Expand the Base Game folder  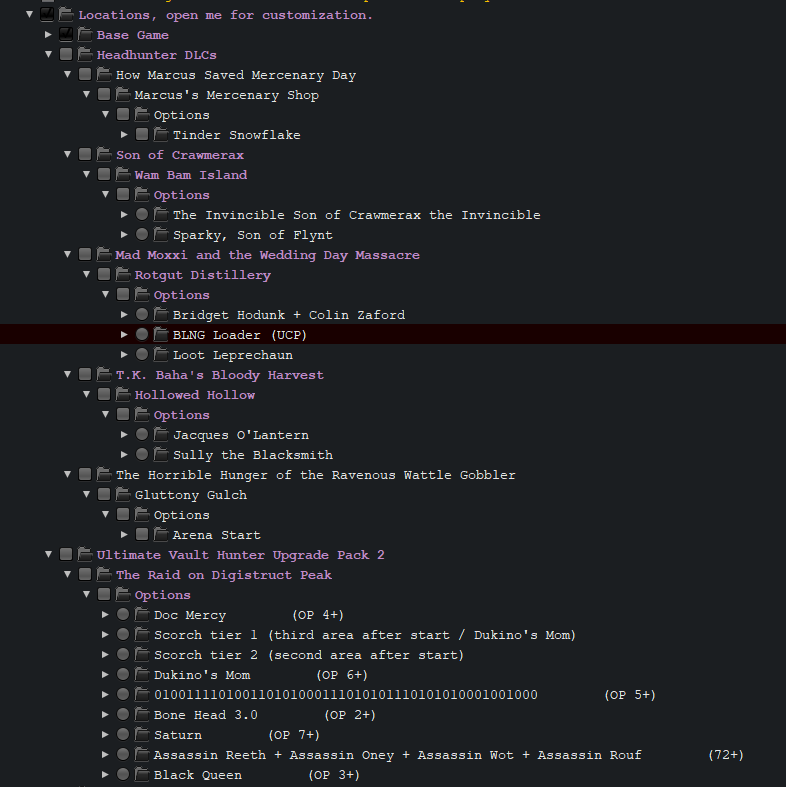click(x=48, y=35)
